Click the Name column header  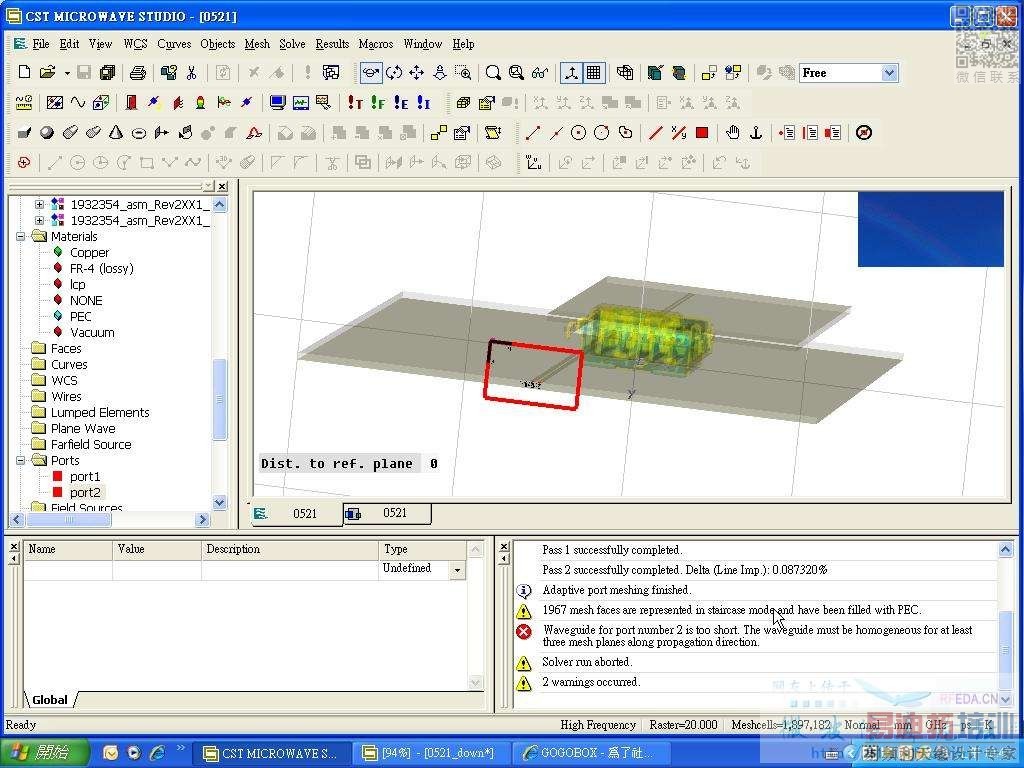[67, 549]
